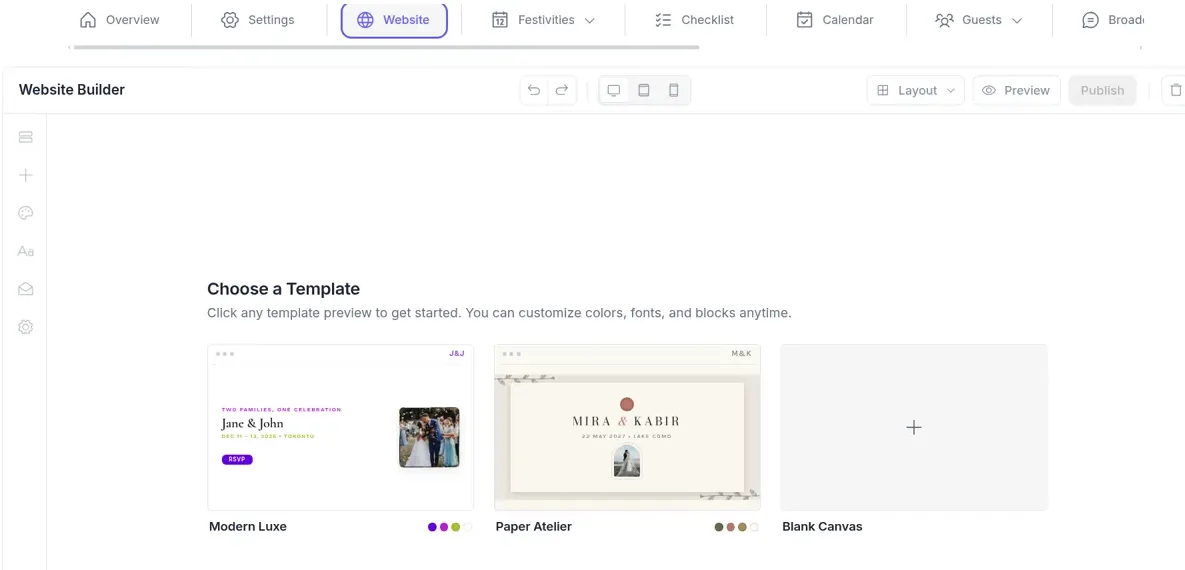The width and height of the screenshot is (1185, 570).
Task: Open the Layout dropdown
Action: click(916, 91)
